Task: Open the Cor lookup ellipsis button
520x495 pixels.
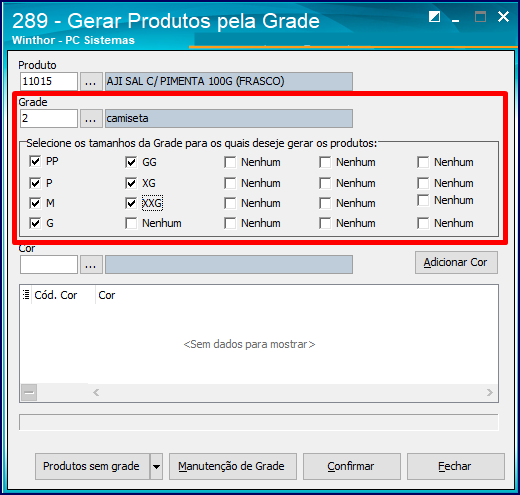Action: [91, 265]
